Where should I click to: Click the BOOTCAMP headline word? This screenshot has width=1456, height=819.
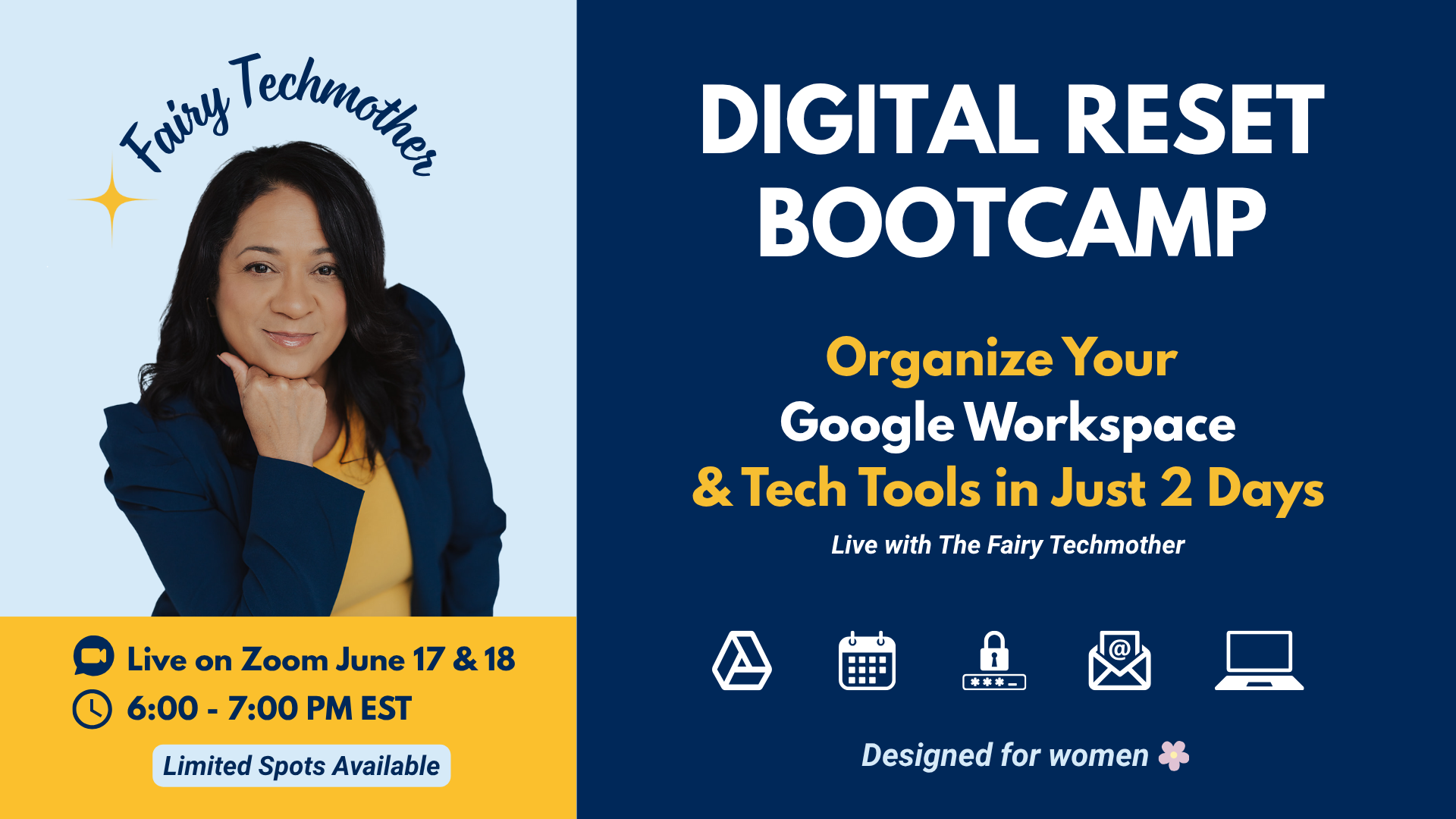(1011, 223)
